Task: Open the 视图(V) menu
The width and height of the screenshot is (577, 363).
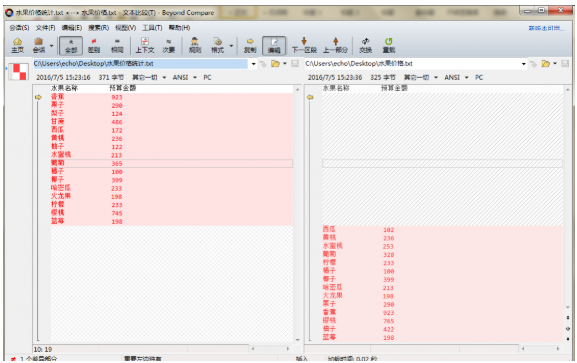Action: pos(125,28)
